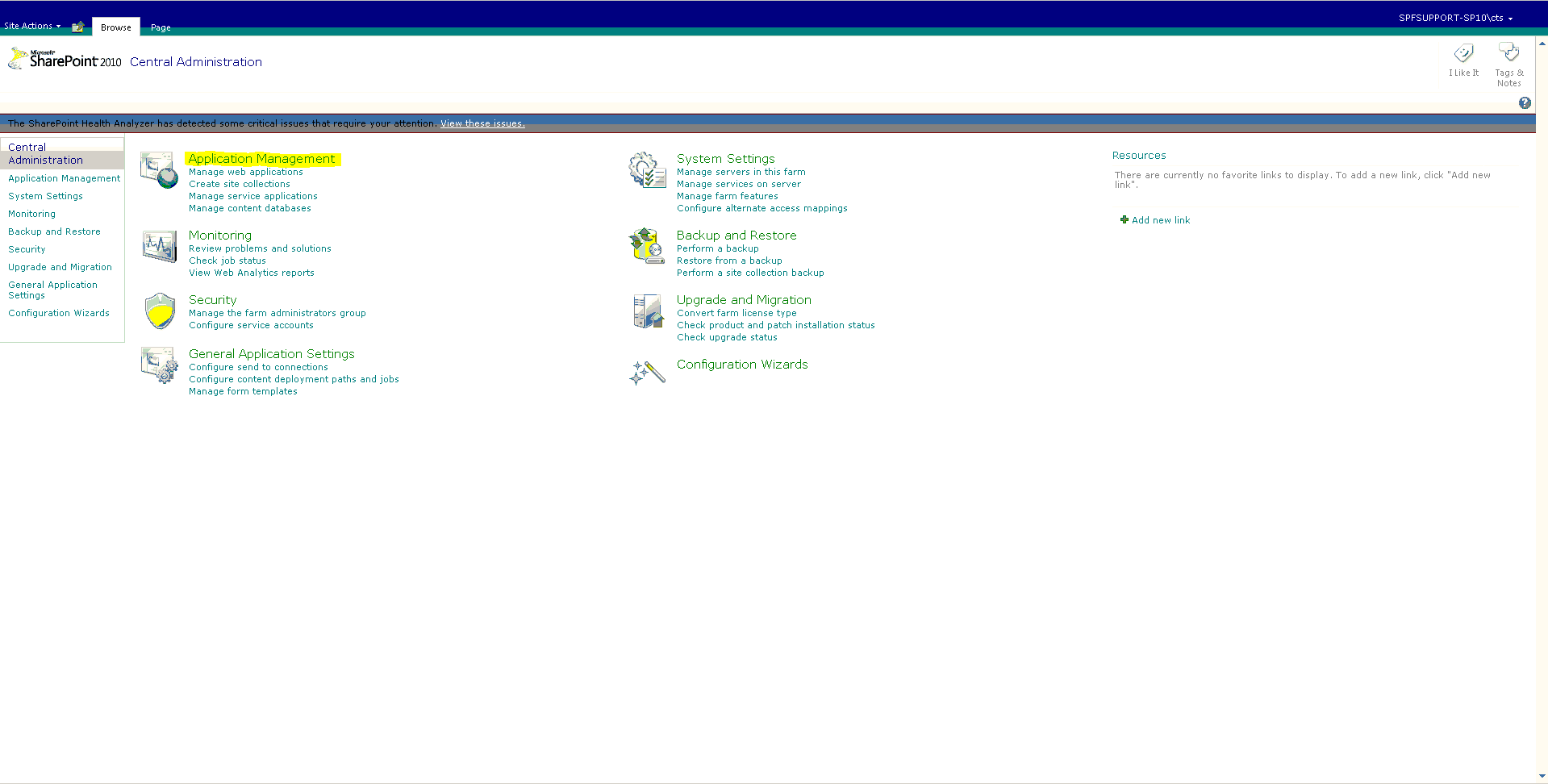Image resolution: width=1548 pixels, height=784 pixels.
Task: Open Backup and Restore heading link
Action: pos(736,236)
